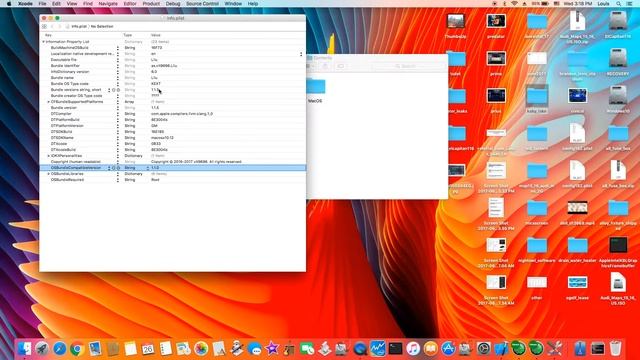Open the File menu

pos(42,4)
